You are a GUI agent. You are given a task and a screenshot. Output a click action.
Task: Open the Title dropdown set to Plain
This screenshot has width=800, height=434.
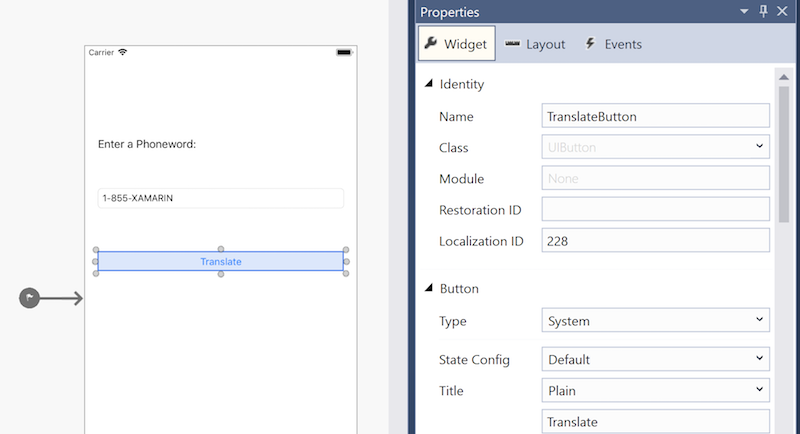pos(655,390)
